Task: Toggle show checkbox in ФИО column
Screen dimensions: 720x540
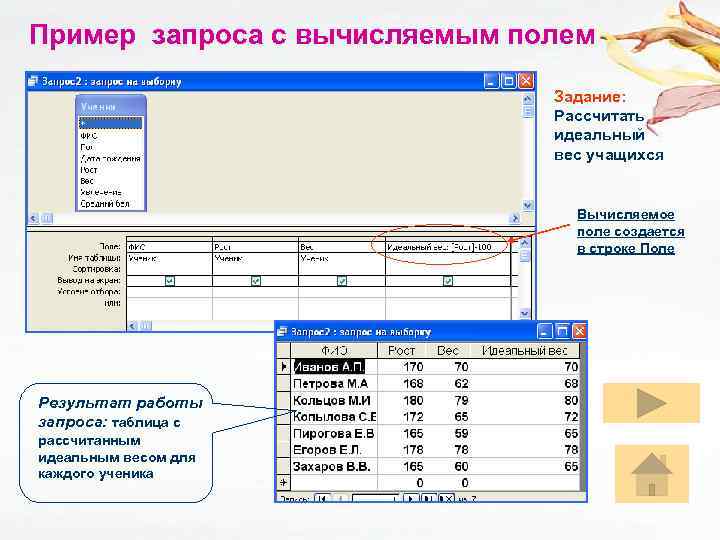Action: (169, 281)
